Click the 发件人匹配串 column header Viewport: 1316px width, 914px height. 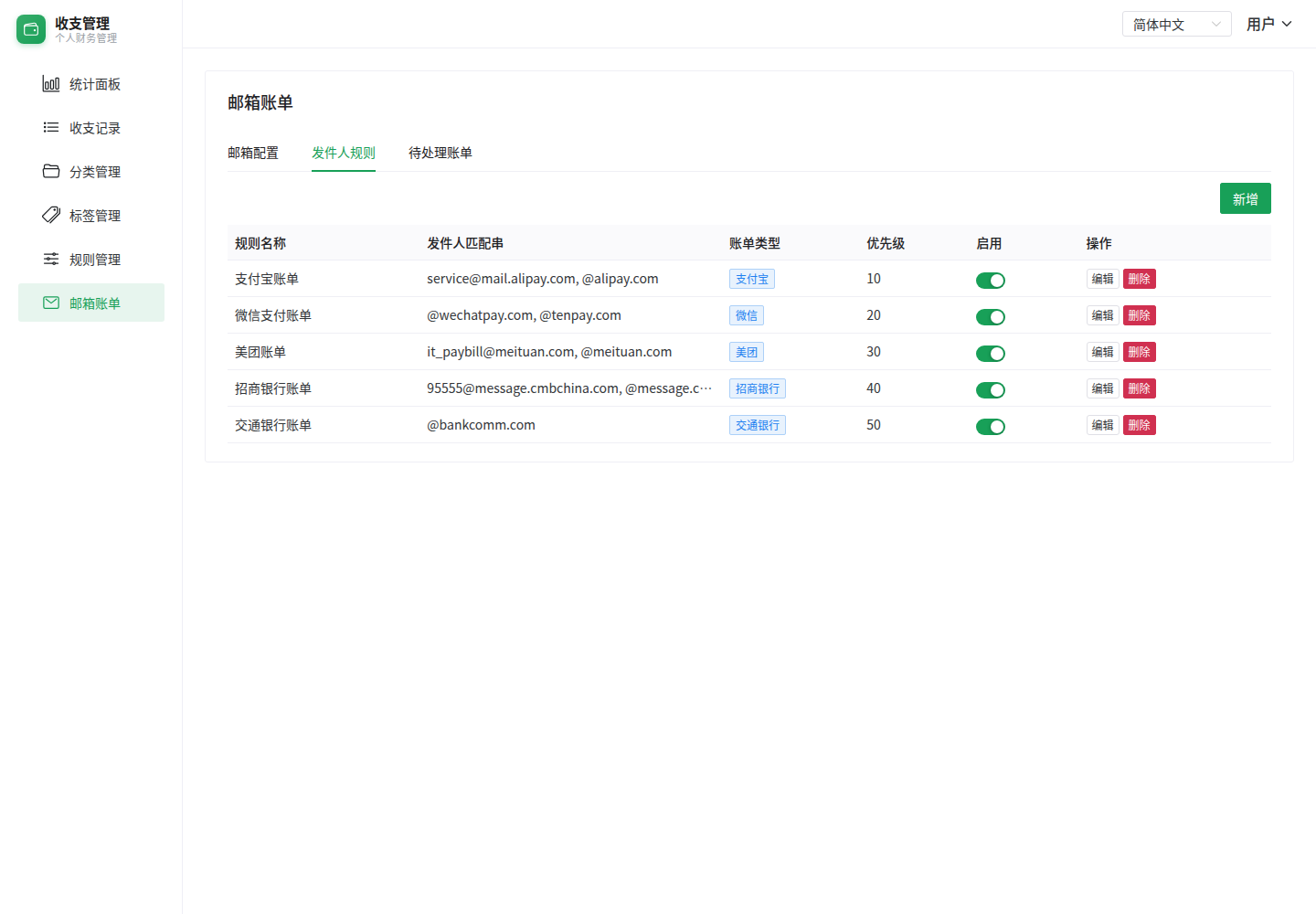pos(465,243)
